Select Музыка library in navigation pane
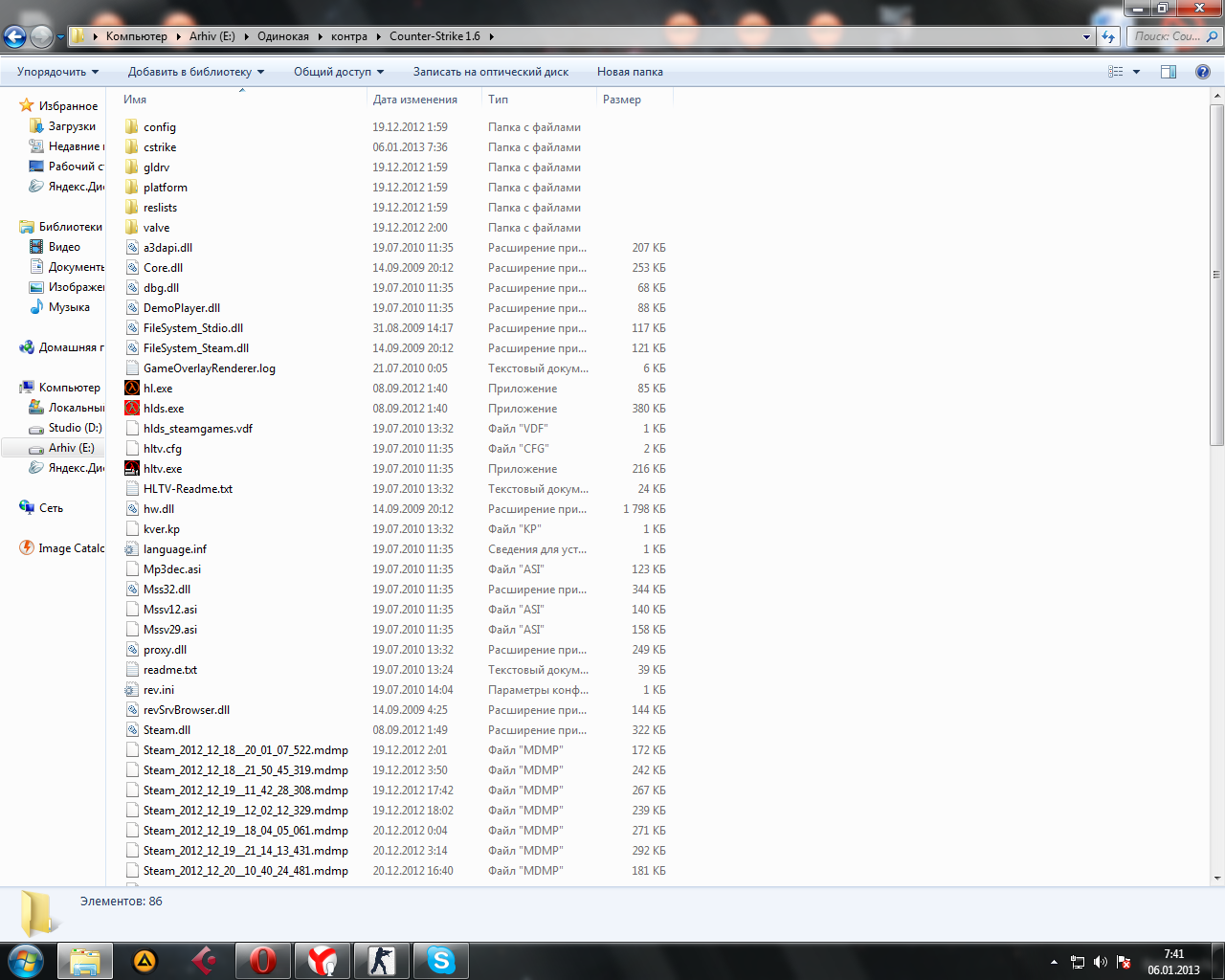Viewport: 1225px width, 980px height. [x=69, y=307]
